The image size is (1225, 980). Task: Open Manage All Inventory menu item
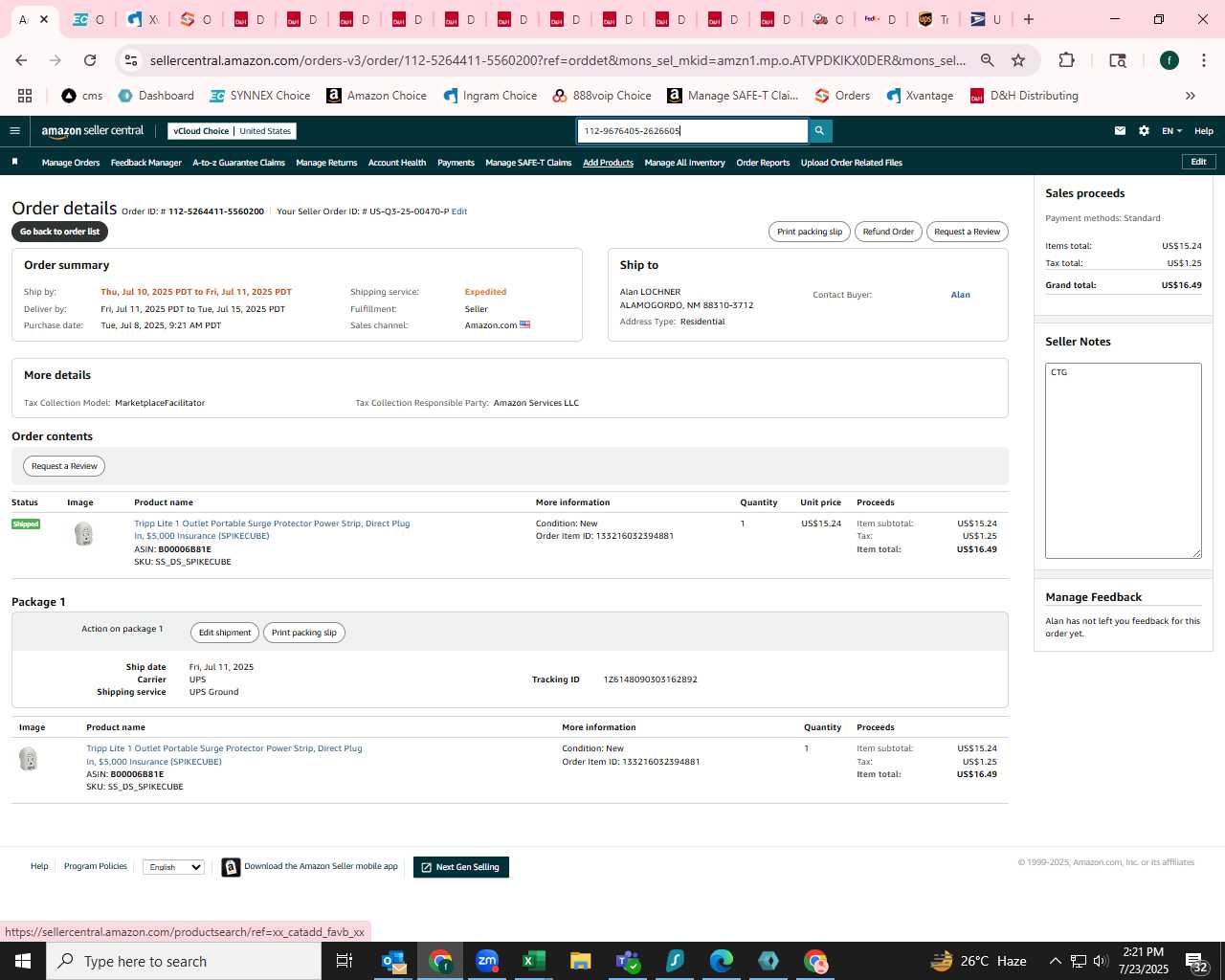click(x=684, y=163)
